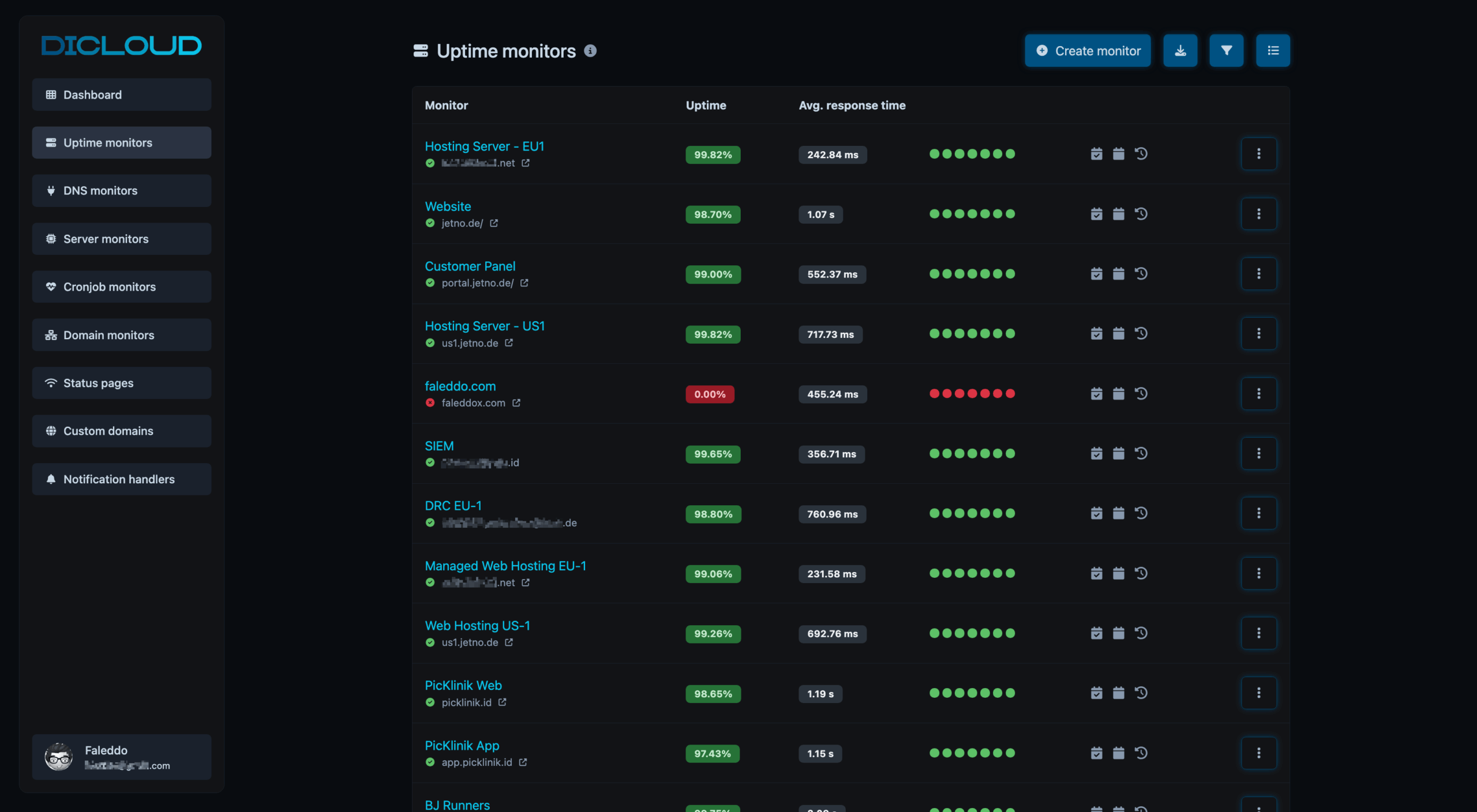Open the PicKlinik App monitor link
The height and width of the screenshot is (812, 1477).
462,746
